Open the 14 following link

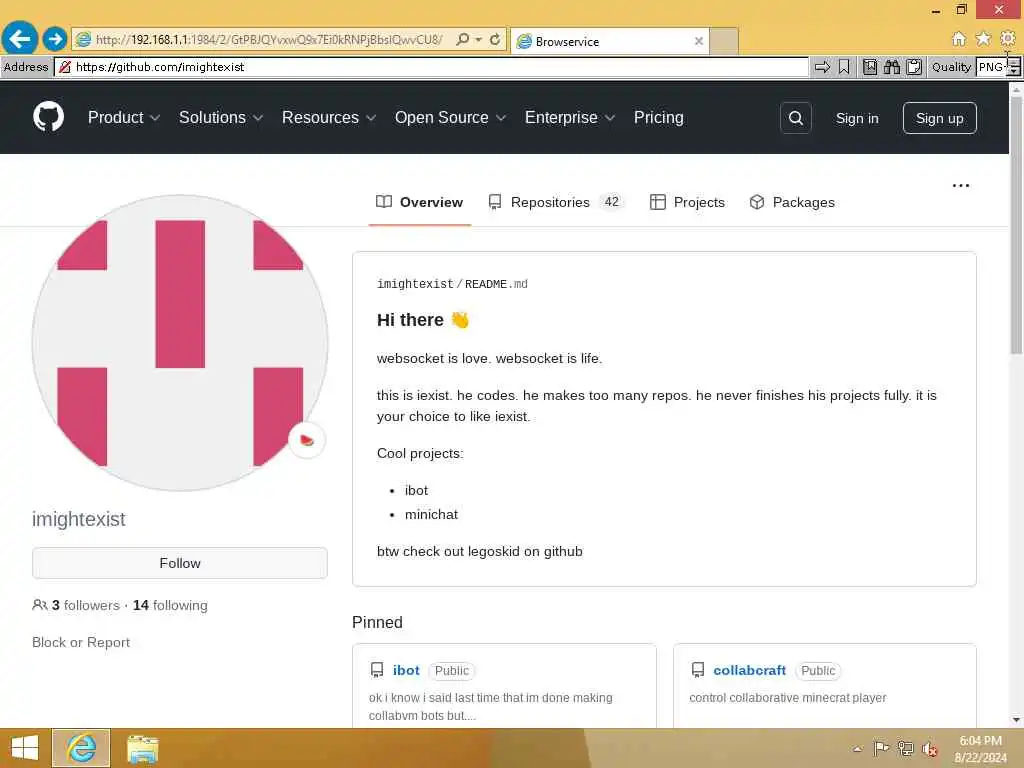click(170, 605)
